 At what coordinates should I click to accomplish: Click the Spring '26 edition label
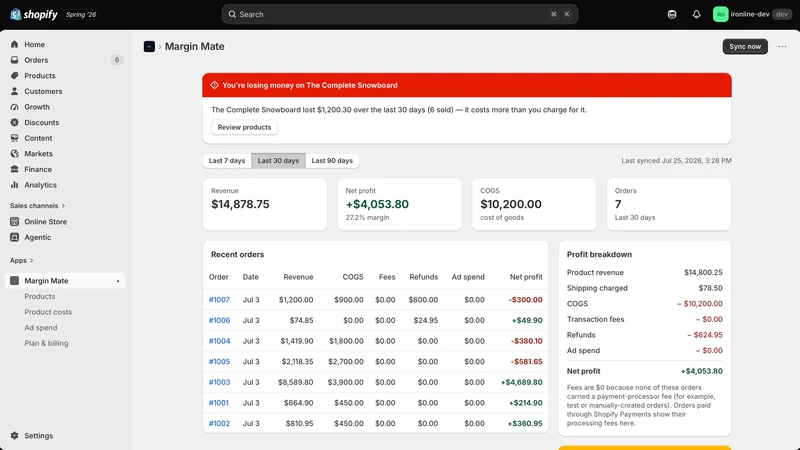(81, 14)
